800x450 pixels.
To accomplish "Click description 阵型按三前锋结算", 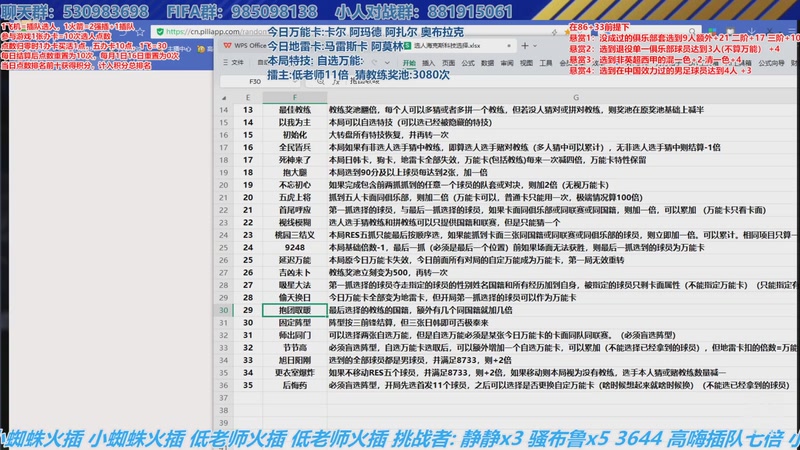I will [408, 322].
